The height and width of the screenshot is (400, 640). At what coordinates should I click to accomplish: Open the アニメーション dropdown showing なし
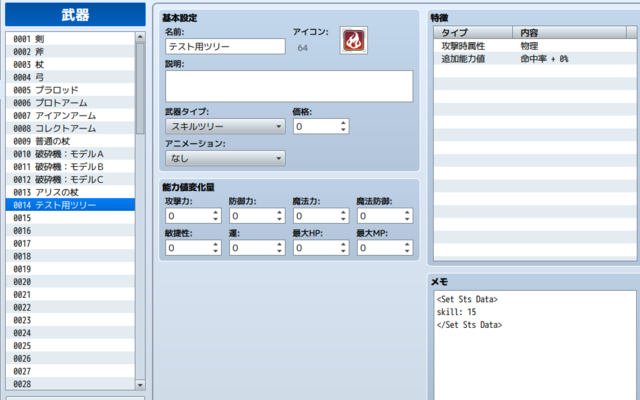point(225,158)
